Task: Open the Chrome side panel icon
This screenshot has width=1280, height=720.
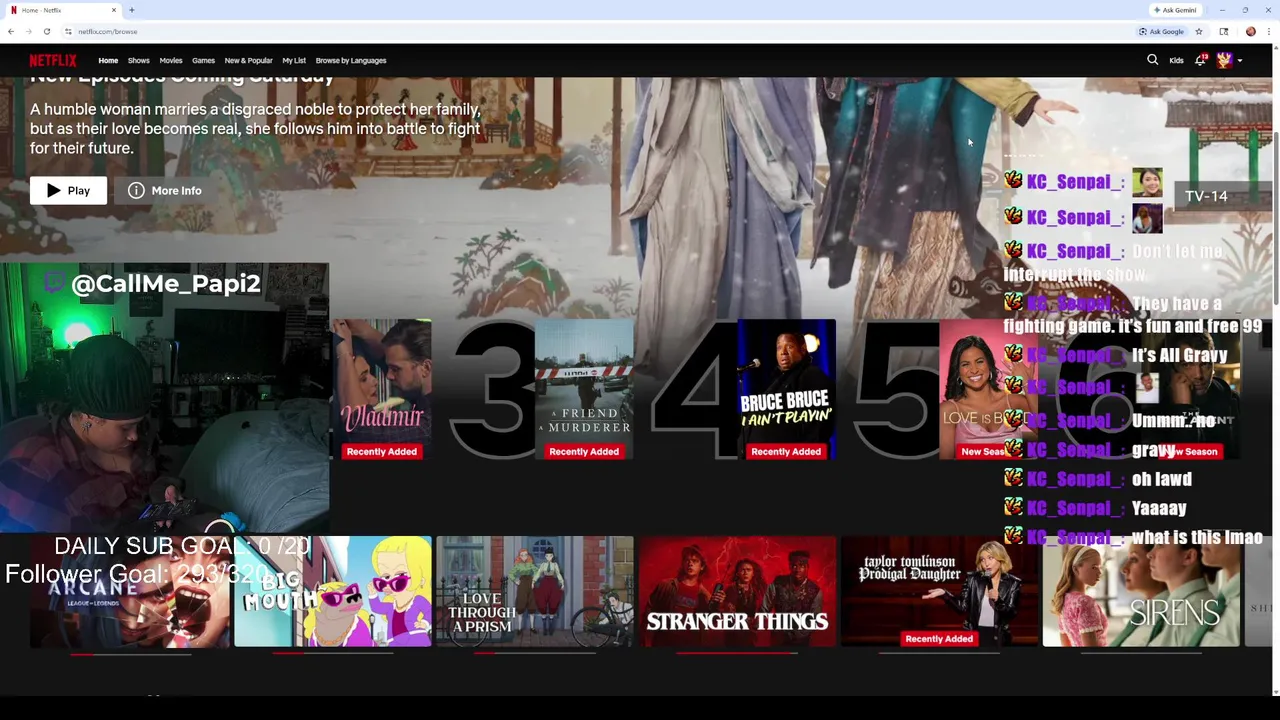Action: pos(1223,31)
